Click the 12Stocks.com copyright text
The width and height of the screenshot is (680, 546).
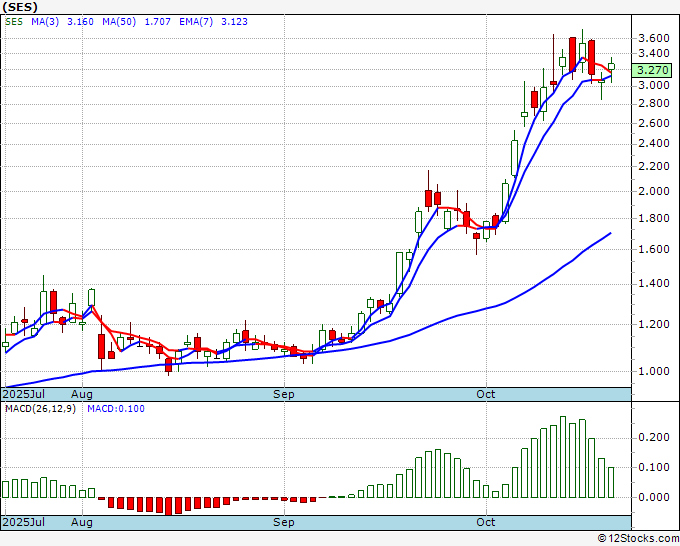638,539
